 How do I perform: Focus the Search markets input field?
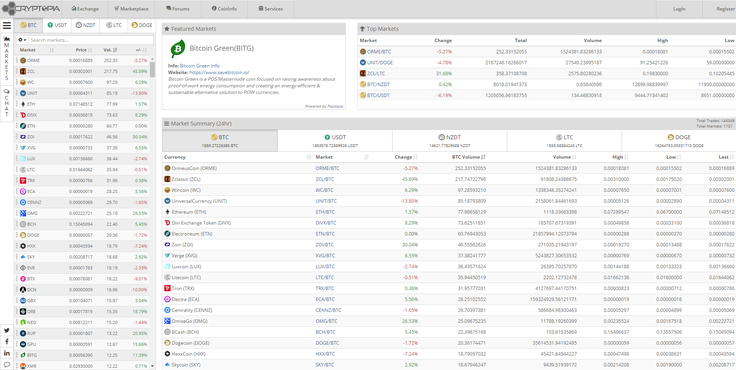pyautogui.click(x=91, y=40)
